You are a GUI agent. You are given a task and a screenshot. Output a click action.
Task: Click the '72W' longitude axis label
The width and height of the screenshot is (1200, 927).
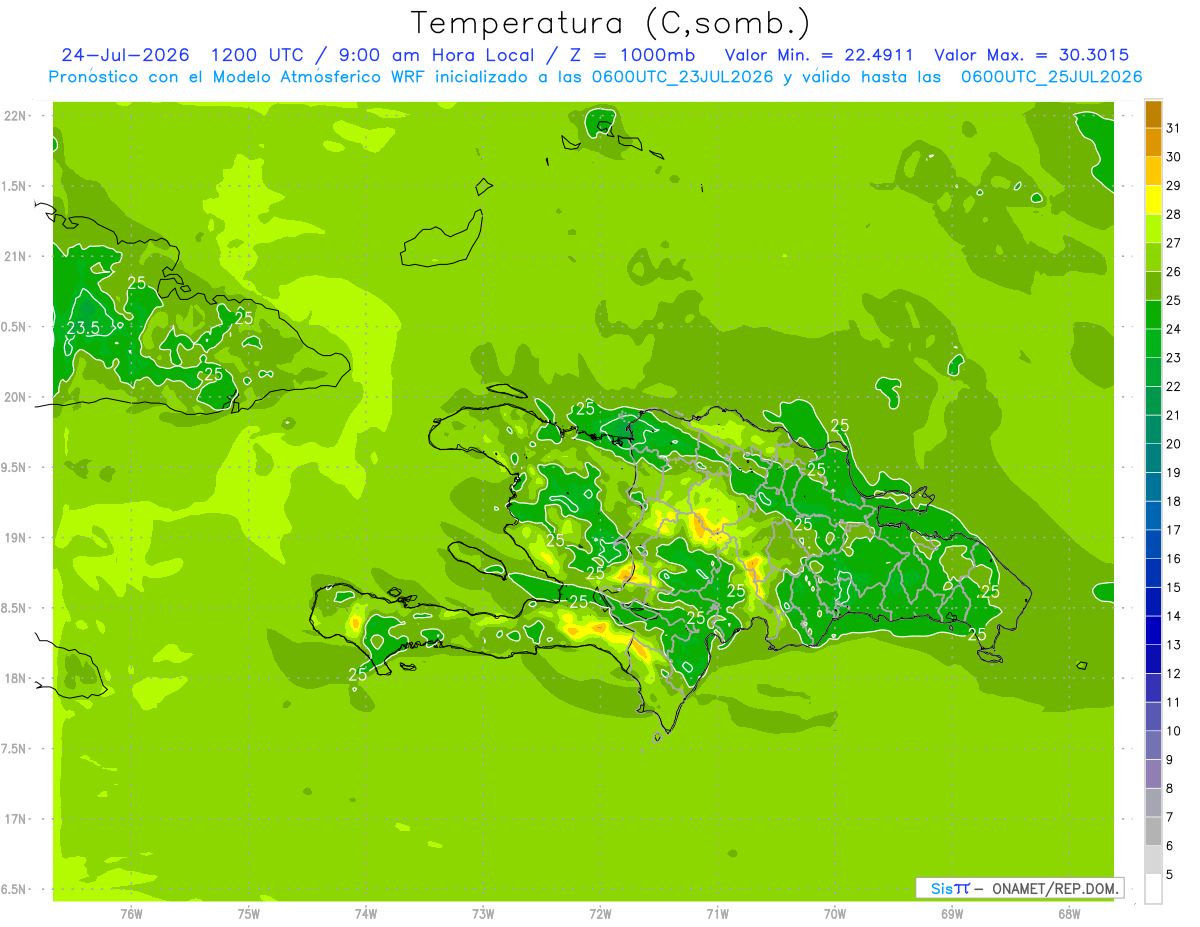[x=600, y=913]
